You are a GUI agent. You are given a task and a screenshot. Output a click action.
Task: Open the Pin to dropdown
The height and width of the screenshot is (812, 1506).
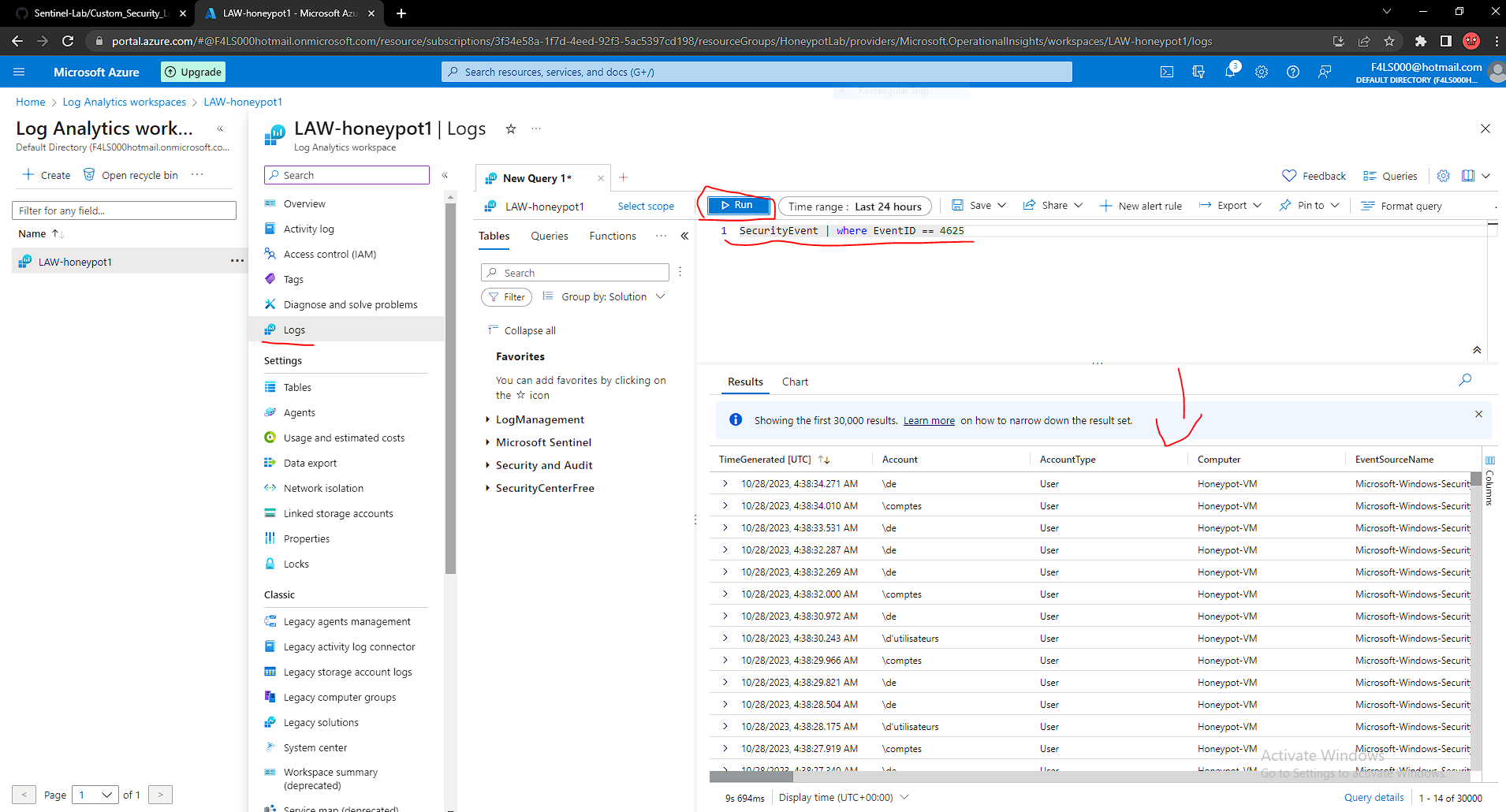click(1309, 205)
